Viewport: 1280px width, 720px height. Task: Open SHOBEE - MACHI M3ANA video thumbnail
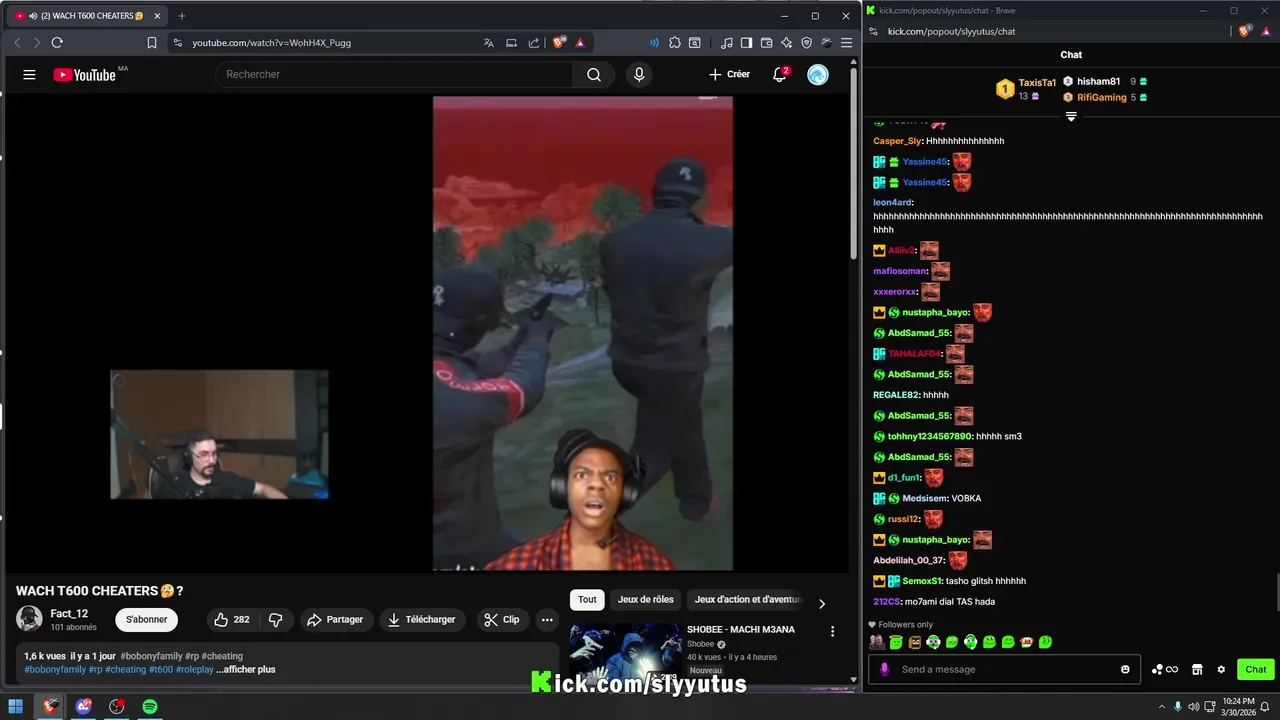[x=625, y=654]
